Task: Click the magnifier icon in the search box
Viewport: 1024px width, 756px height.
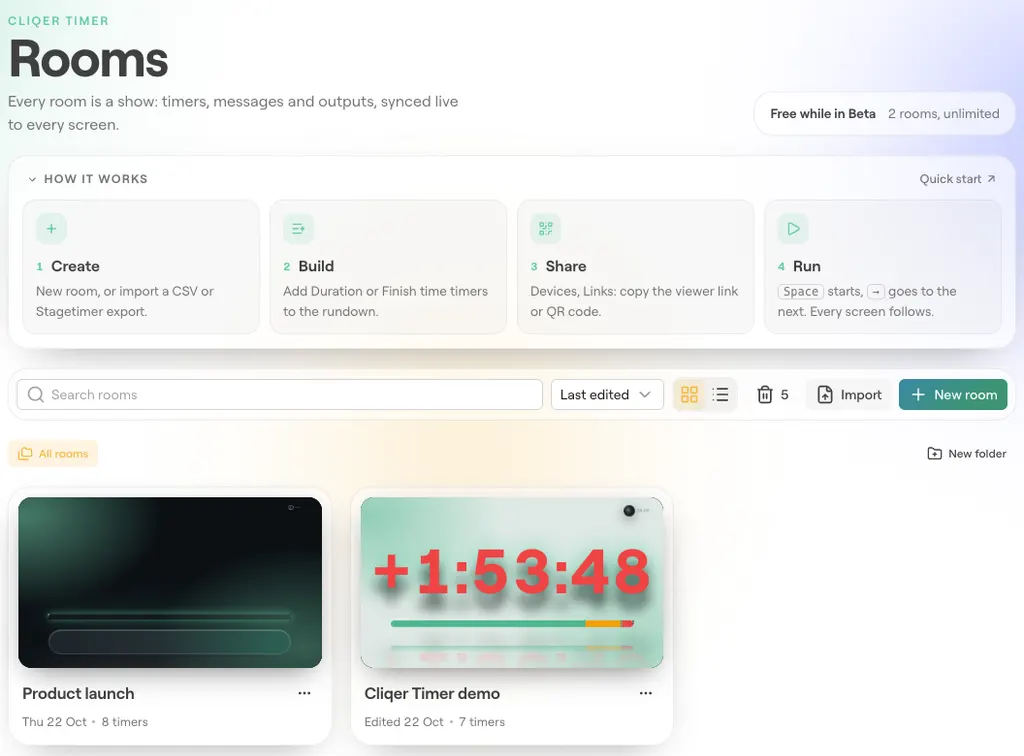Action: click(36, 395)
